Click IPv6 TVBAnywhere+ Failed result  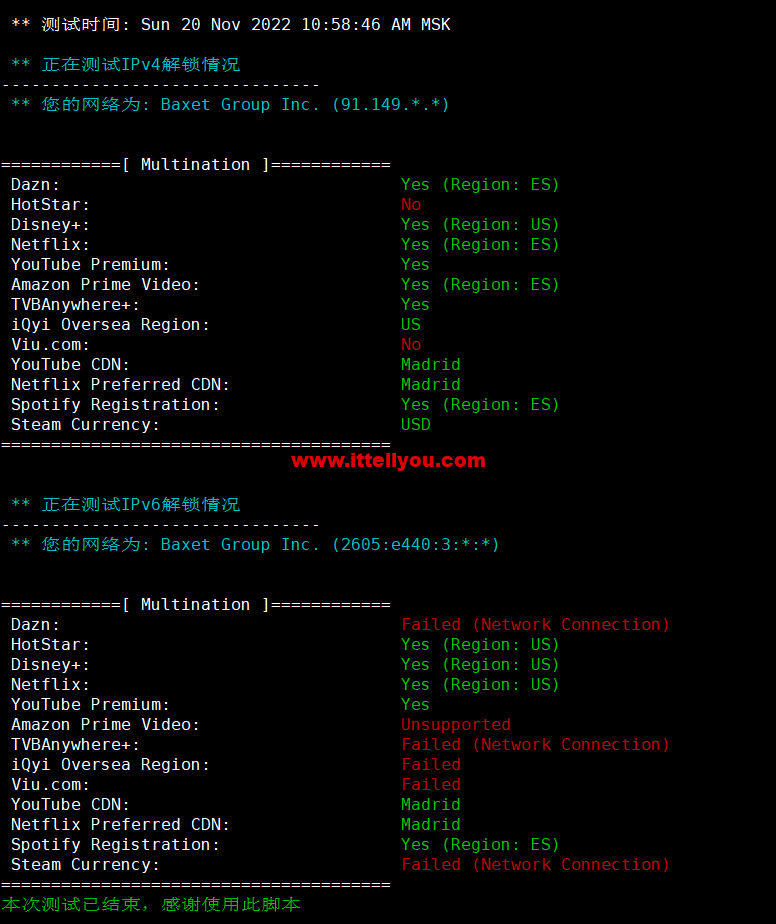click(535, 744)
